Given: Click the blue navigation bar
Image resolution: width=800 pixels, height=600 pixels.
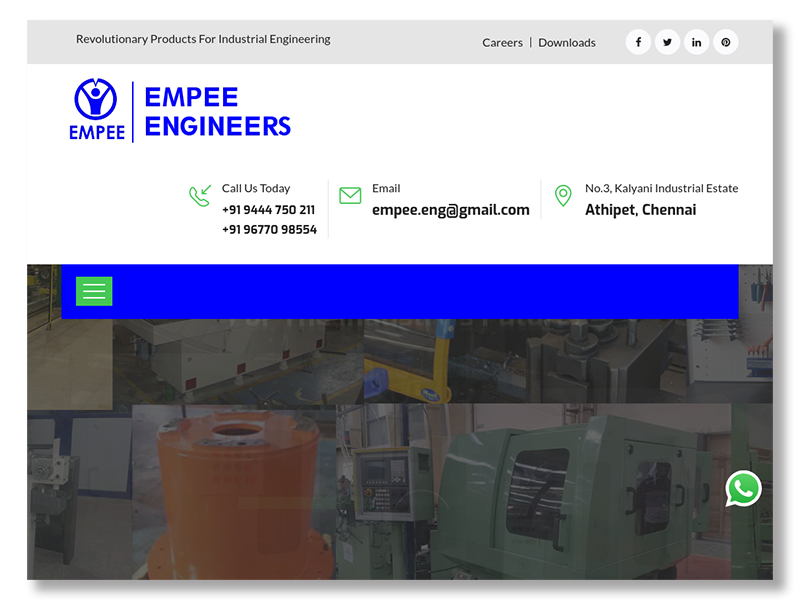Looking at the screenshot, I should click(x=420, y=291).
